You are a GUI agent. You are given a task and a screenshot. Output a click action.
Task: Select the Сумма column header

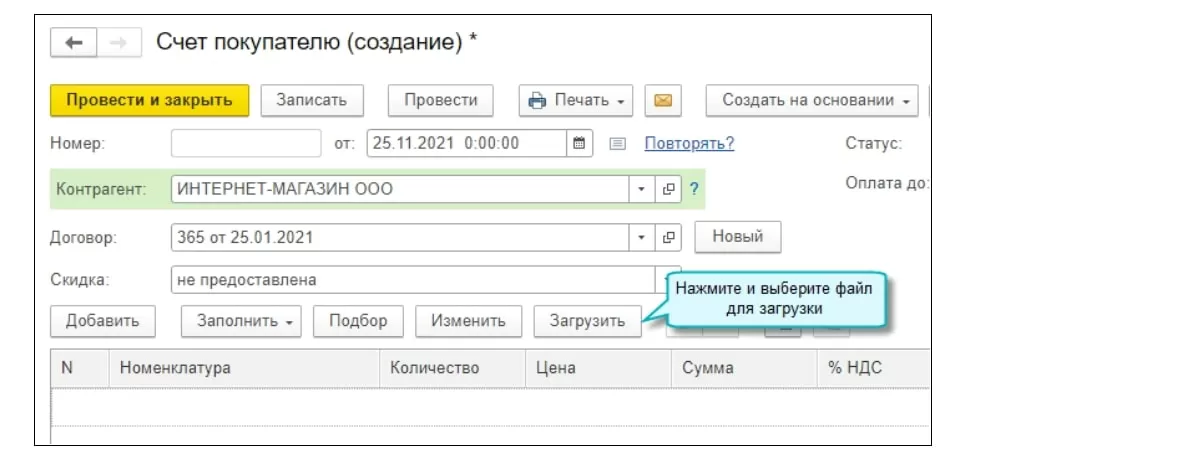pos(744,368)
